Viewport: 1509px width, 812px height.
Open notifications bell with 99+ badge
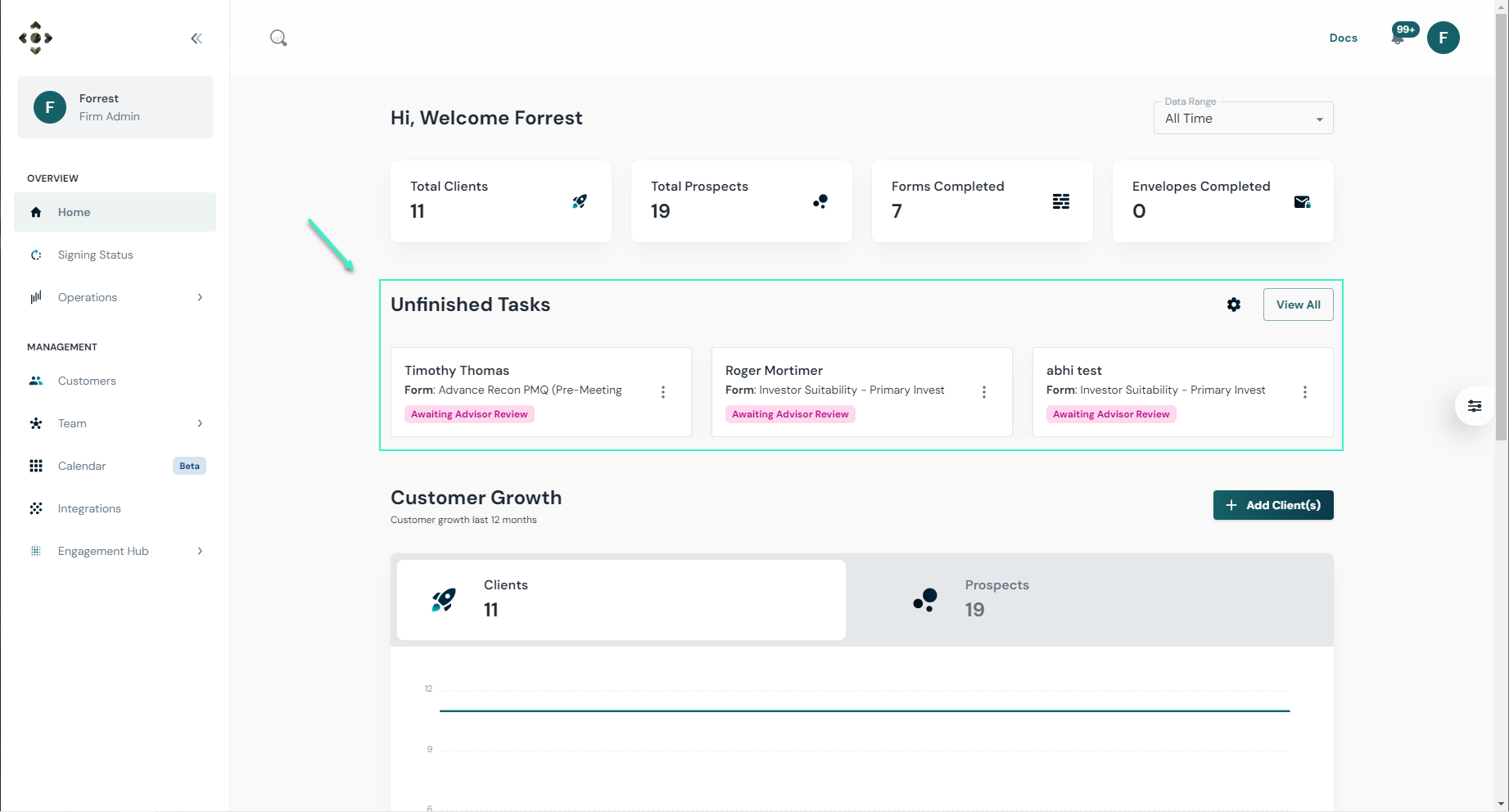[1398, 38]
